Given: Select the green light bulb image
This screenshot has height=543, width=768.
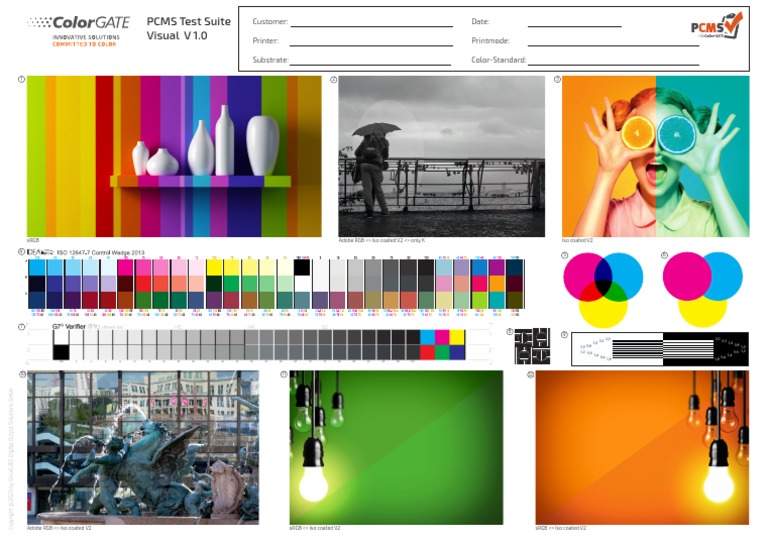Looking at the screenshot, I should (396, 446).
